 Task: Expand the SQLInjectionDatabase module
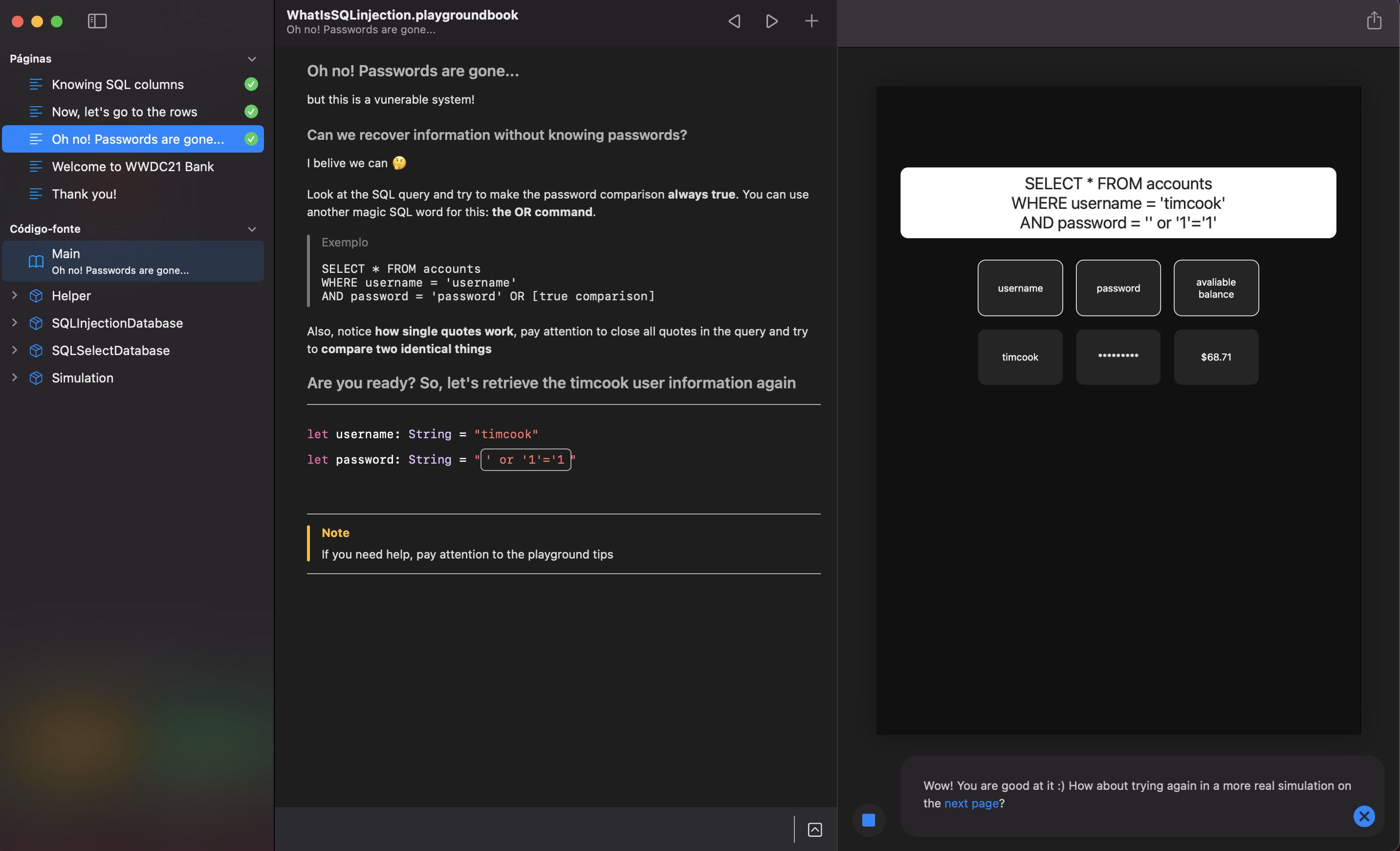15,323
